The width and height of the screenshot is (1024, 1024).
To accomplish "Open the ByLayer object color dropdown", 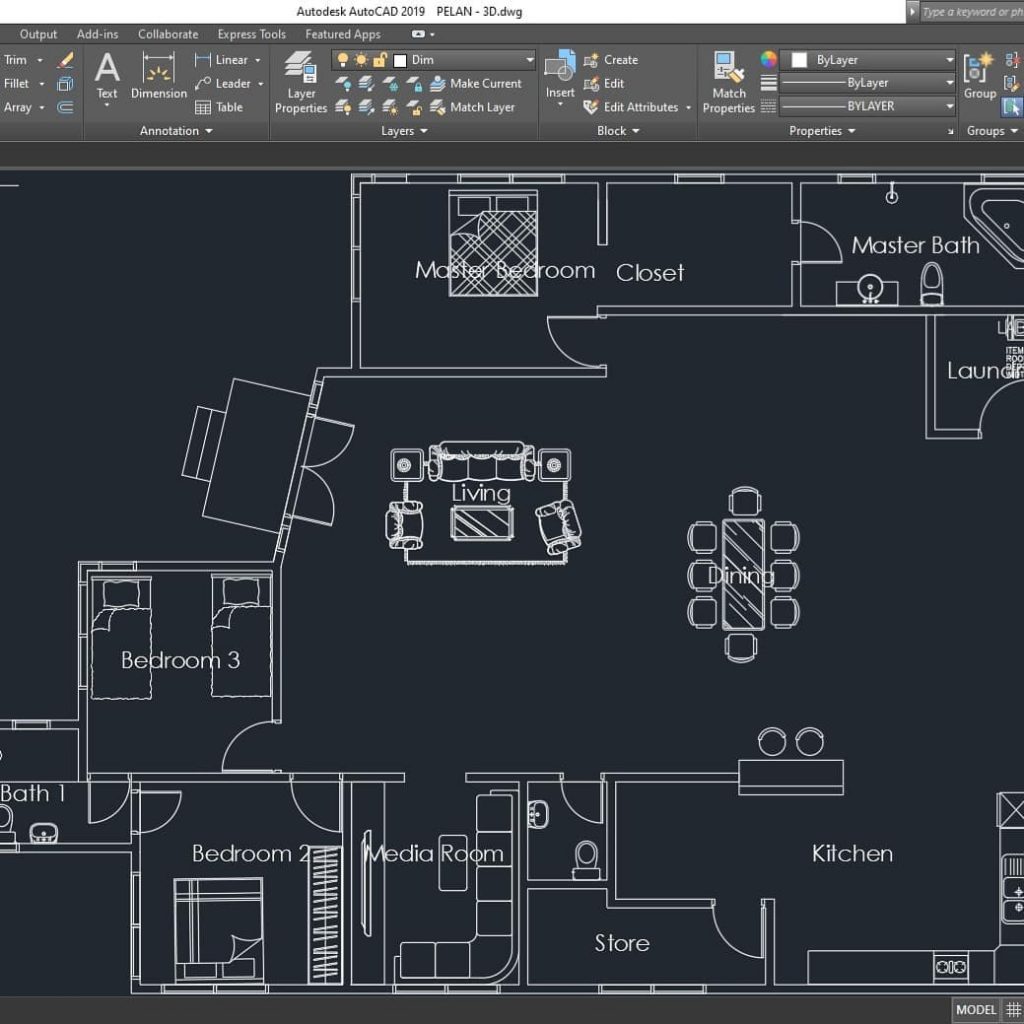I will 950,60.
